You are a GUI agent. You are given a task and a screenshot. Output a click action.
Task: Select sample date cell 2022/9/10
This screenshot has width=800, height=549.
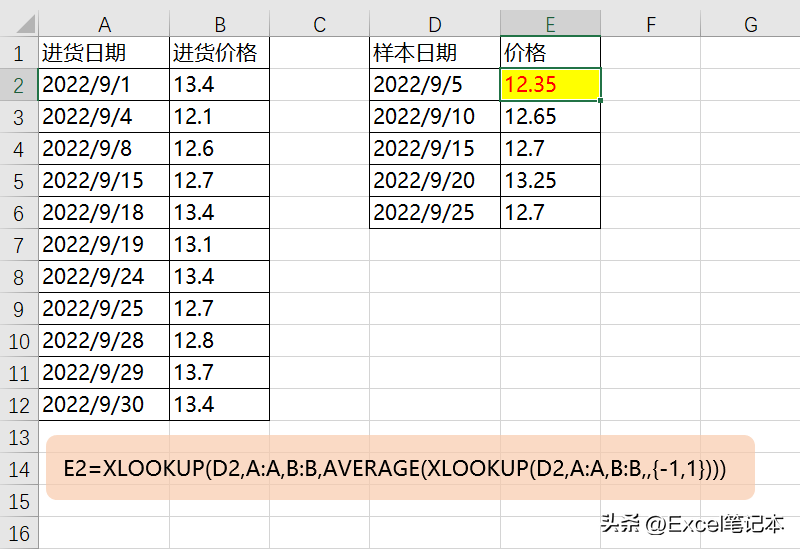click(x=435, y=117)
